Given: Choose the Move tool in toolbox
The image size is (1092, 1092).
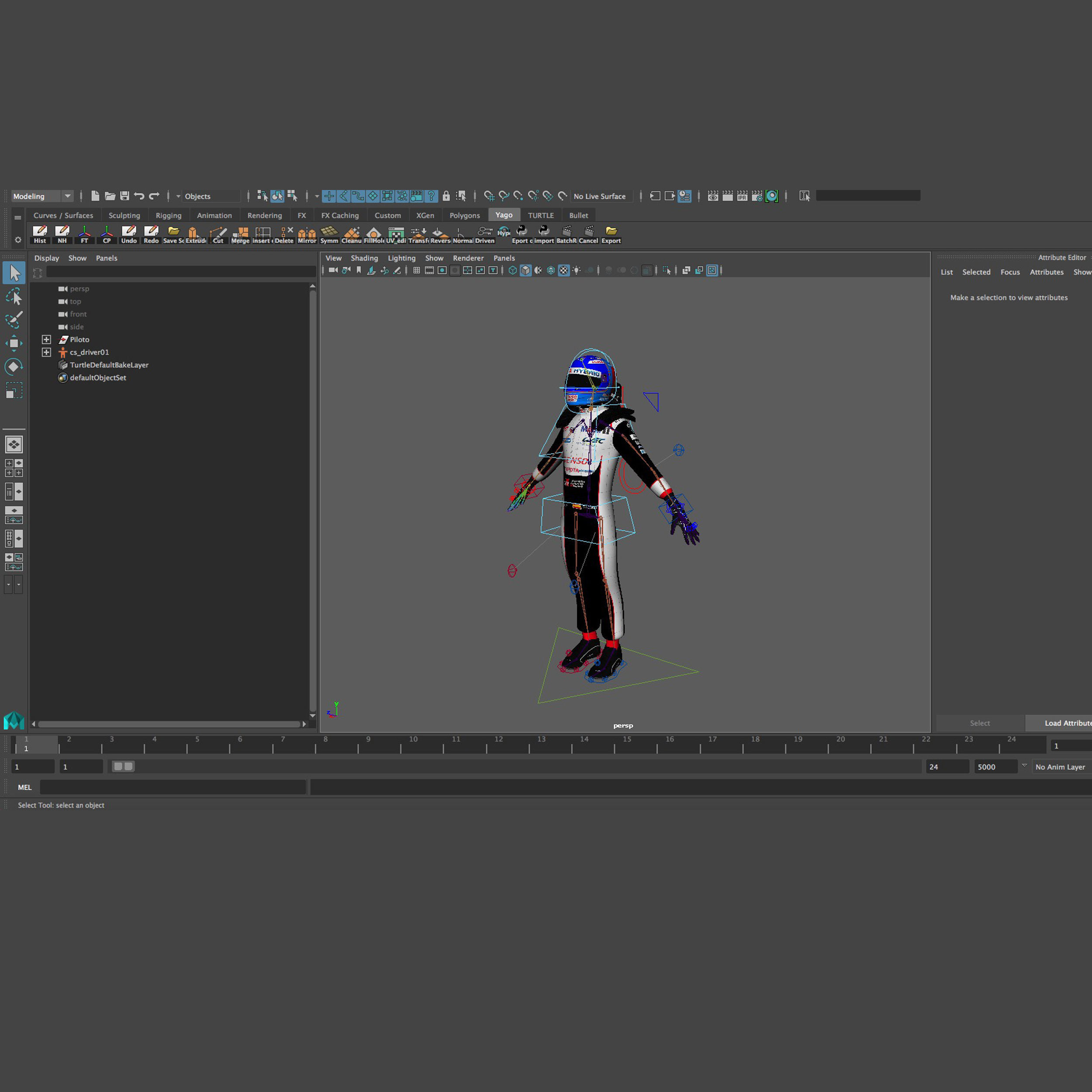Looking at the screenshot, I should tap(14, 343).
